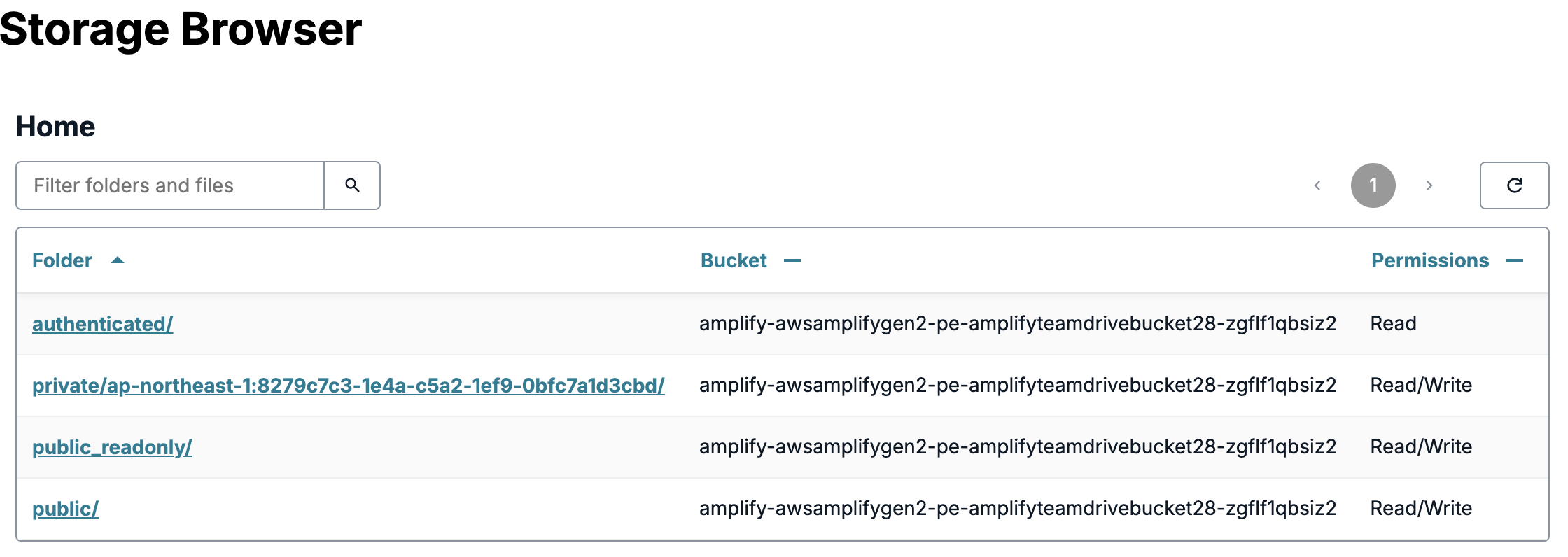Click the previous page chevron arrow
Image resolution: width=1568 pixels, height=557 pixels.
tap(1317, 185)
